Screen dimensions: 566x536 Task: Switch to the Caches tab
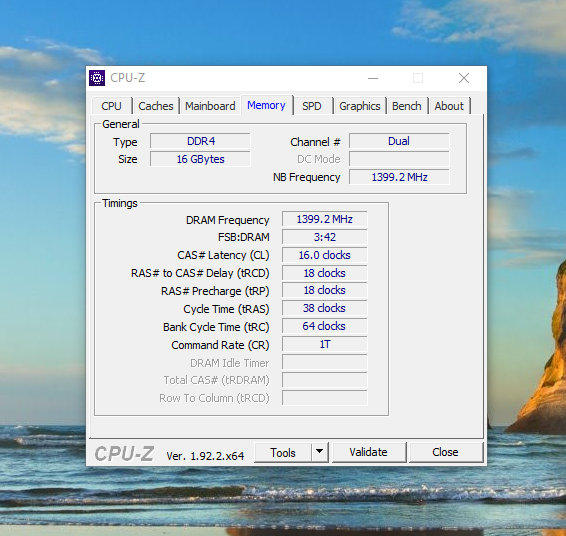156,106
